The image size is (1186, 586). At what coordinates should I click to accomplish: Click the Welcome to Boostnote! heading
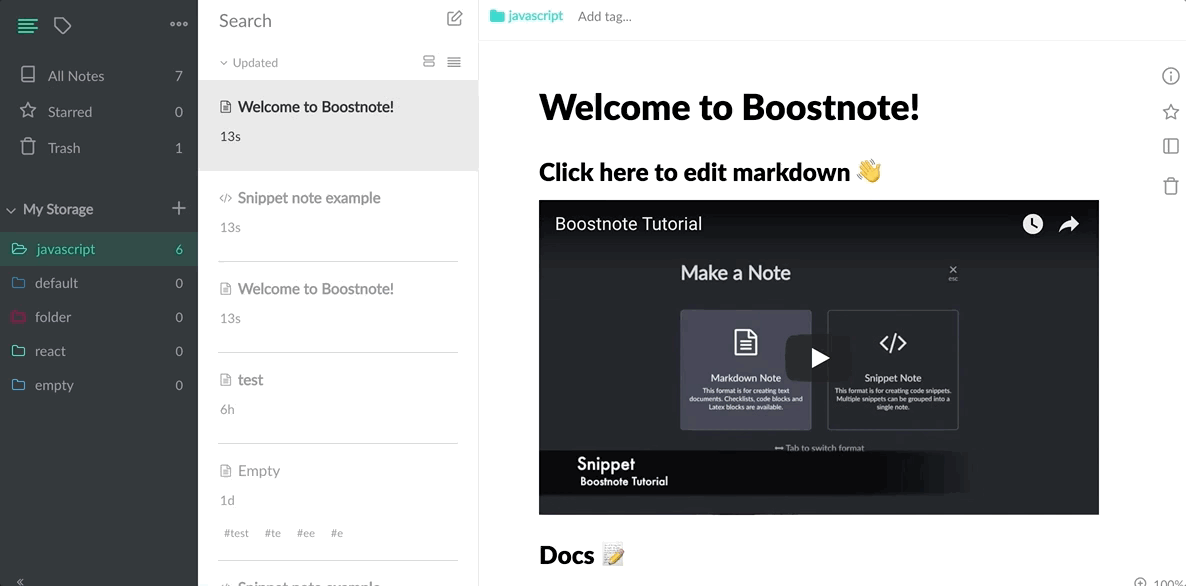coord(729,107)
